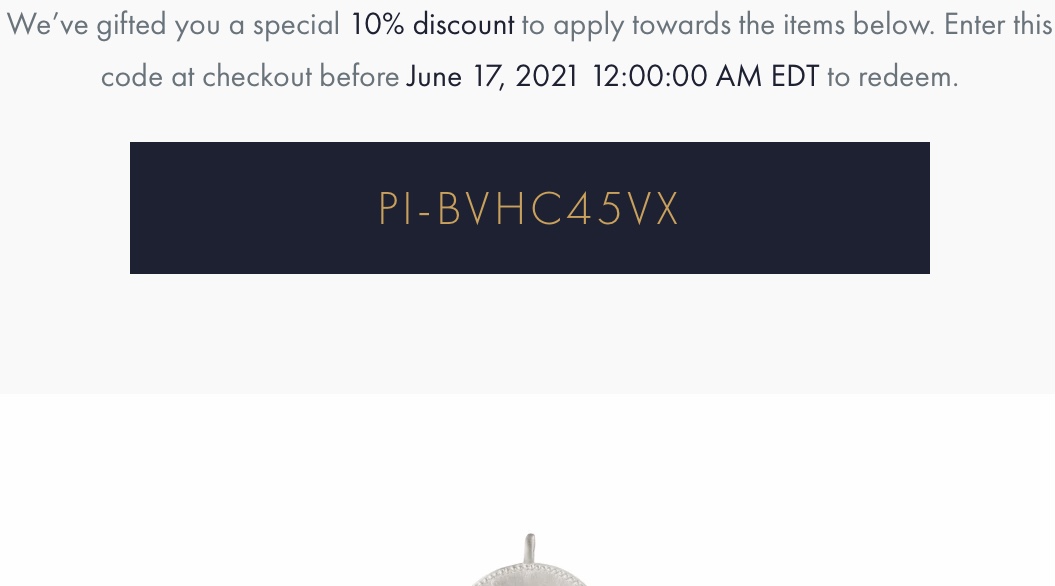The width and height of the screenshot is (1055, 586).
Task: Click the "EDT" timezone label
Action: click(794, 76)
